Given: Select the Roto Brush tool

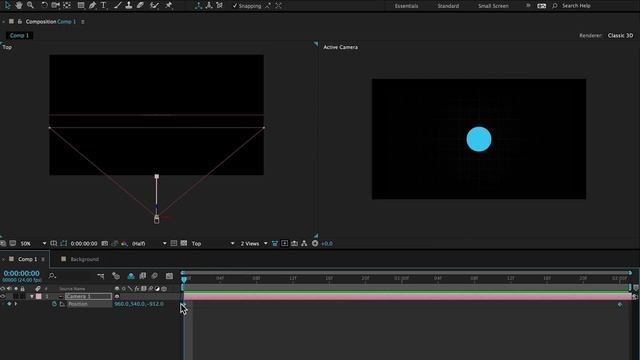Looking at the screenshot, I should tap(154, 5).
